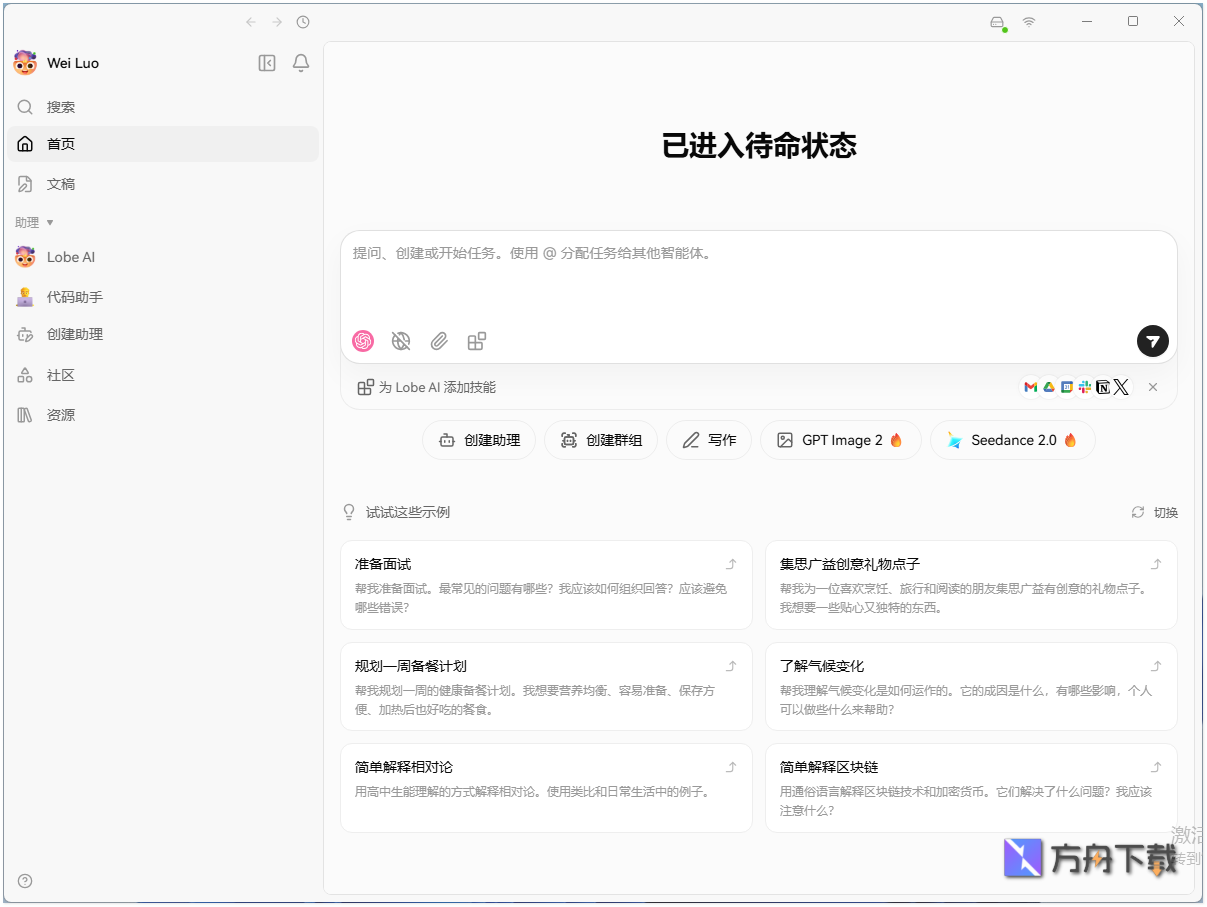Navigate to 文稿 in the sidebar
This screenshot has height=907, width=1207.
click(x=60, y=184)
